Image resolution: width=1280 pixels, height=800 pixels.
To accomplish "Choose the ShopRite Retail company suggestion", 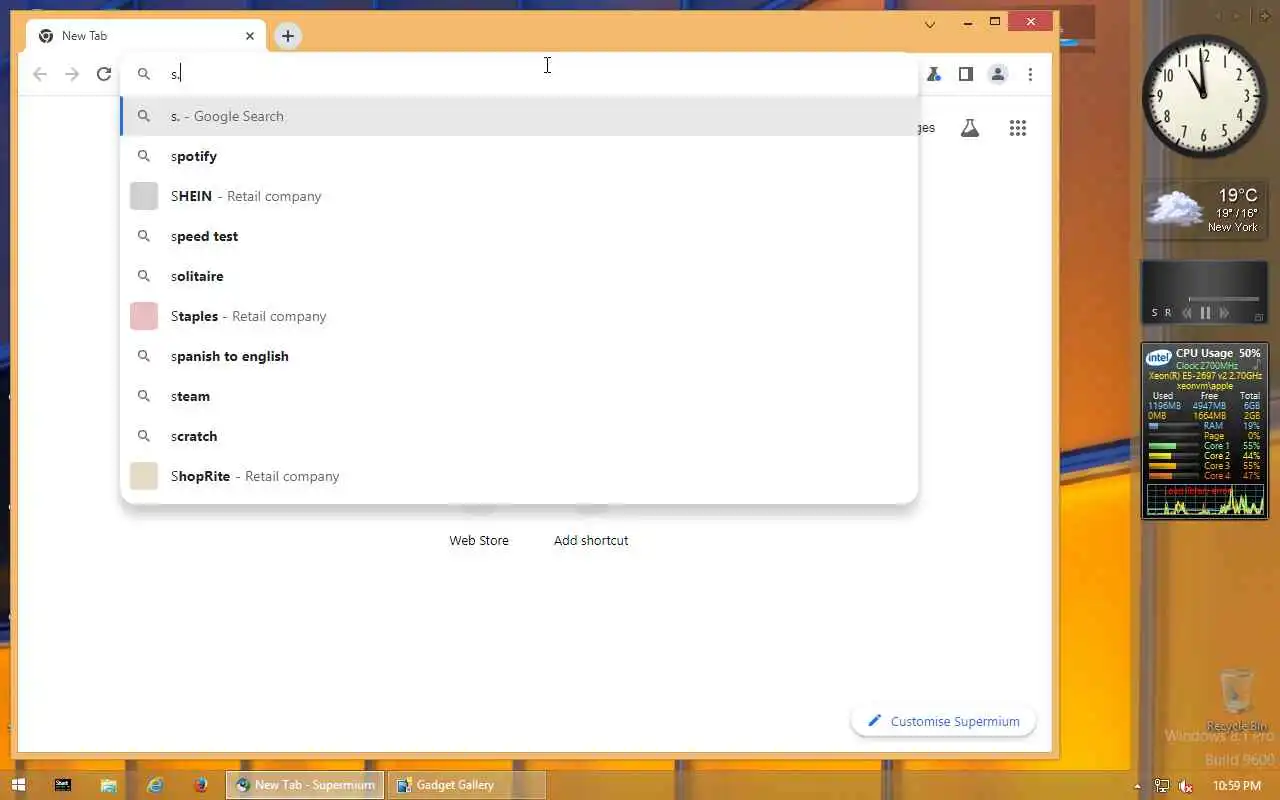I will (x=519, y=476).
